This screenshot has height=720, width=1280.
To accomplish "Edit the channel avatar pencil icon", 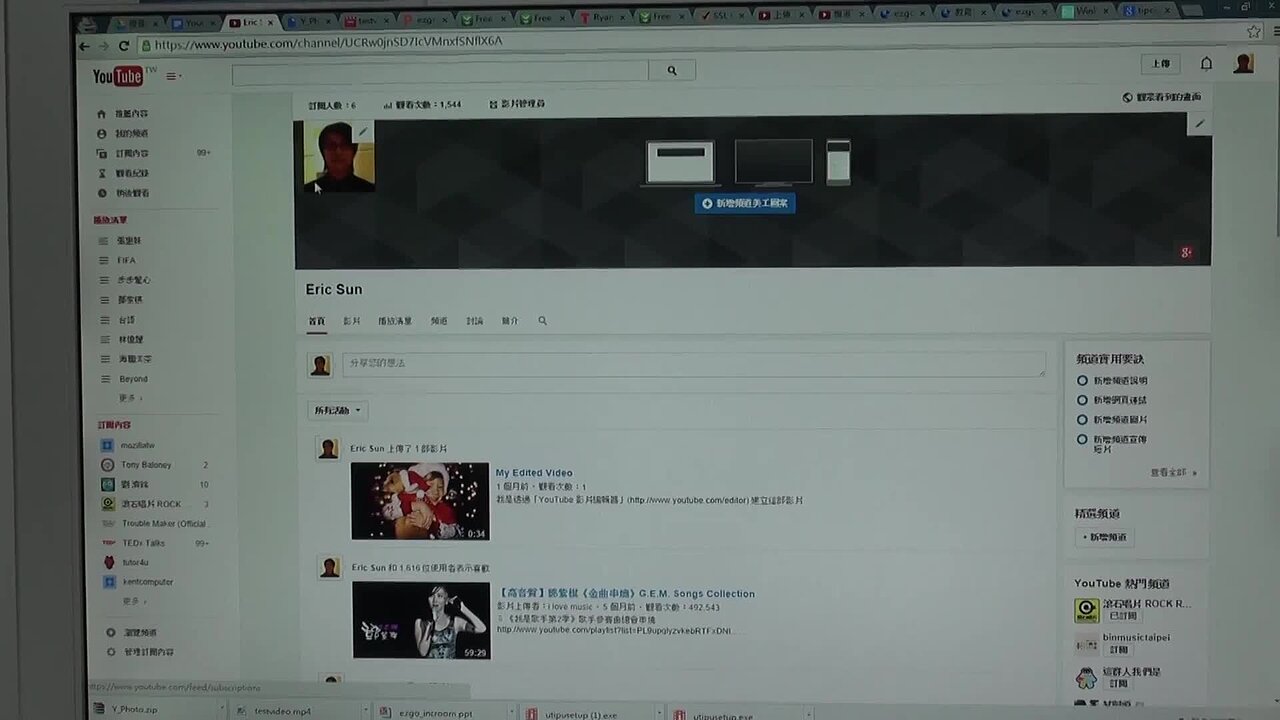I will click(x=363, y=131).
